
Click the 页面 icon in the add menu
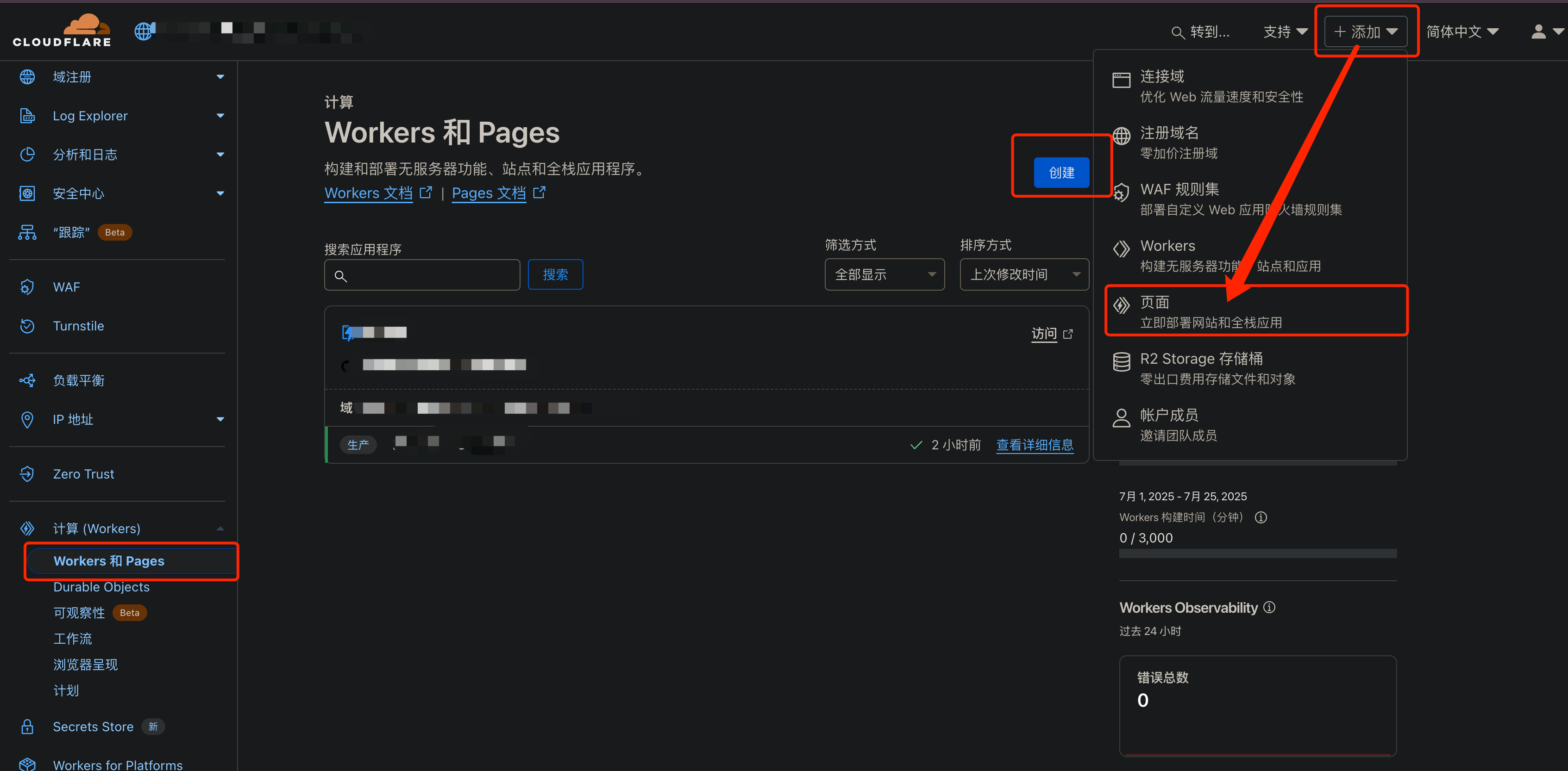click(x=1121, y=305)
